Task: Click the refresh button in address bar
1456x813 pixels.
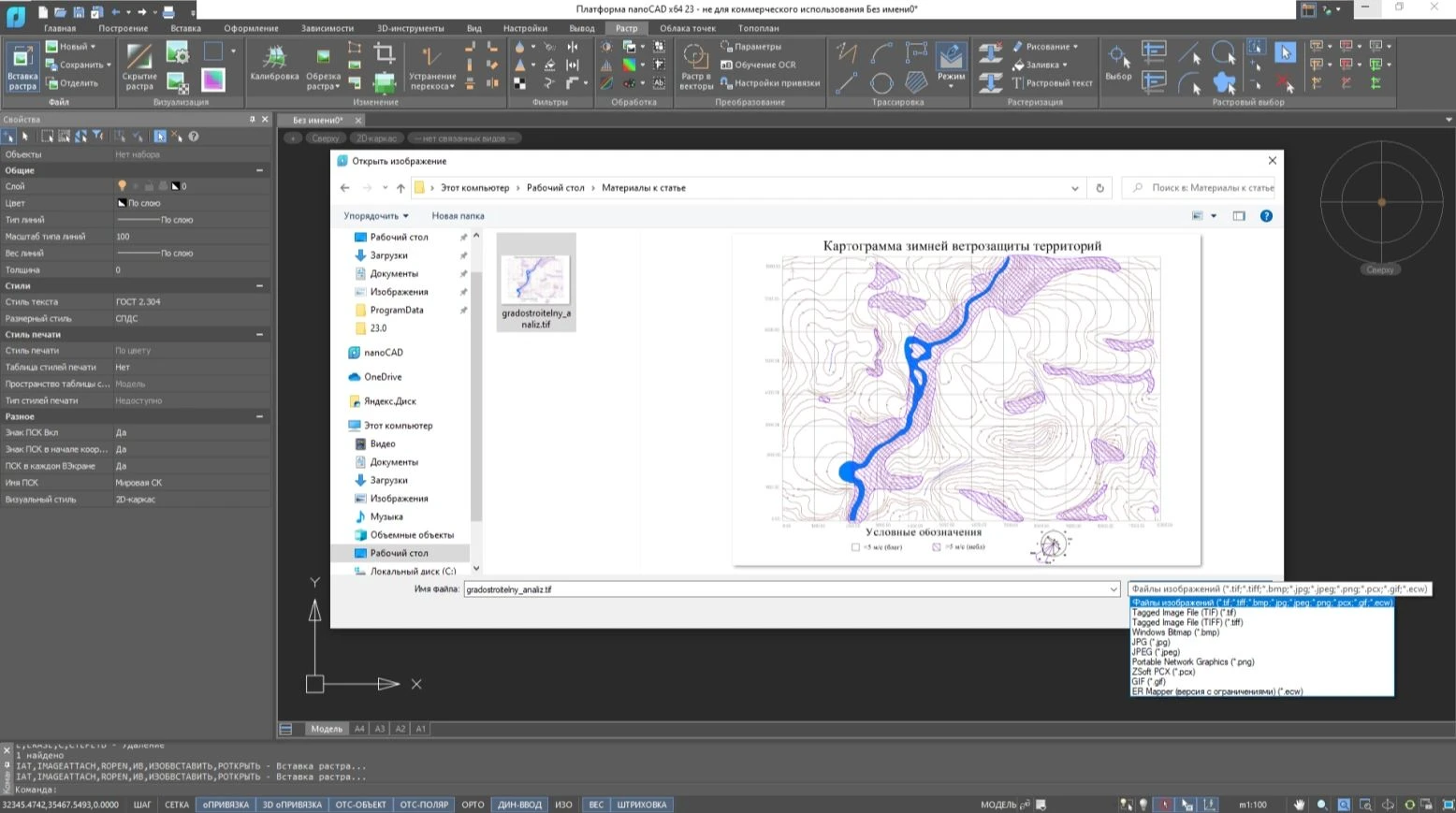Action: 1099,188
